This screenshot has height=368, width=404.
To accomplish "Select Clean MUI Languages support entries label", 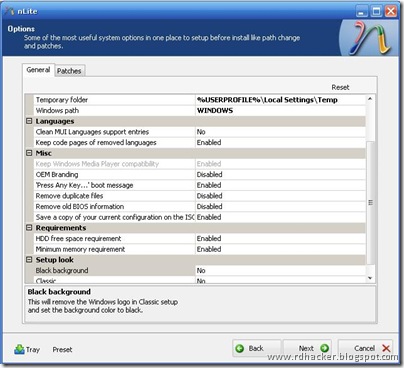I will click(x=92, y=132).
